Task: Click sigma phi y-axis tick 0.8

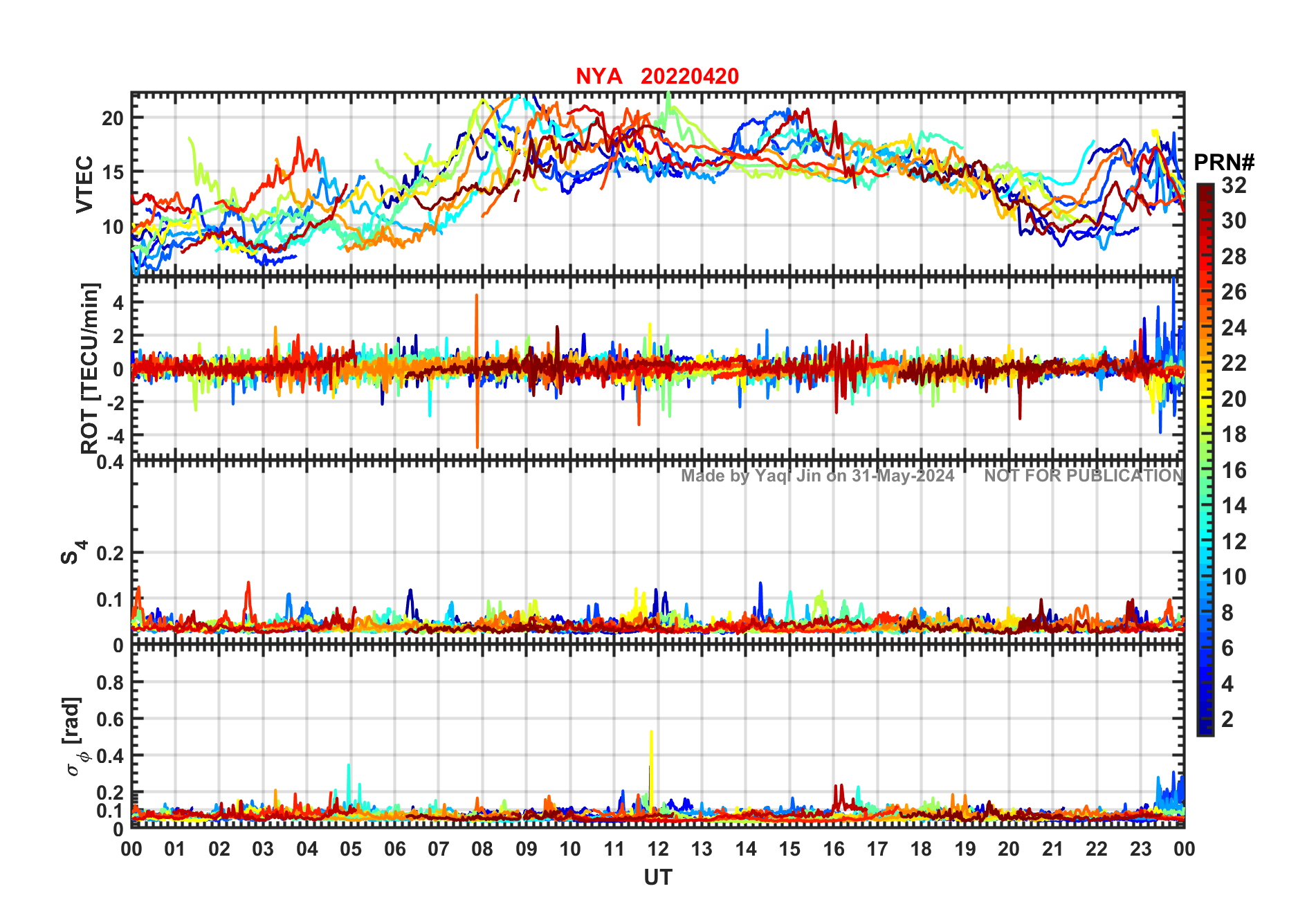Action: (x=110, y=683)
